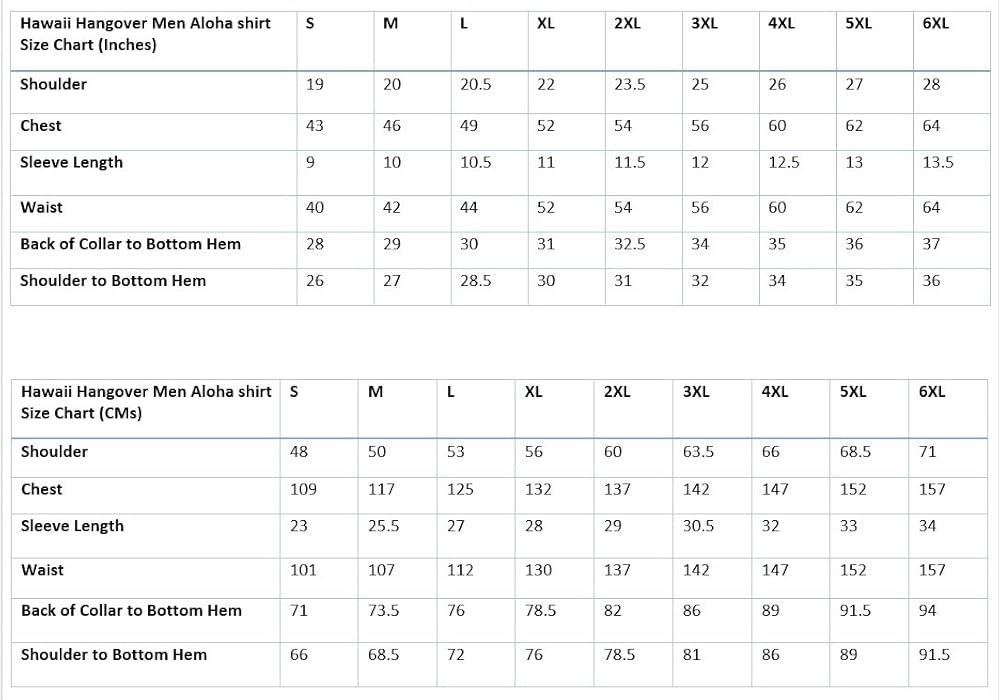Viewport: 1000px width, 700px height.
Task: Click the CMs size chart title cell
Action: coord(145,402)
